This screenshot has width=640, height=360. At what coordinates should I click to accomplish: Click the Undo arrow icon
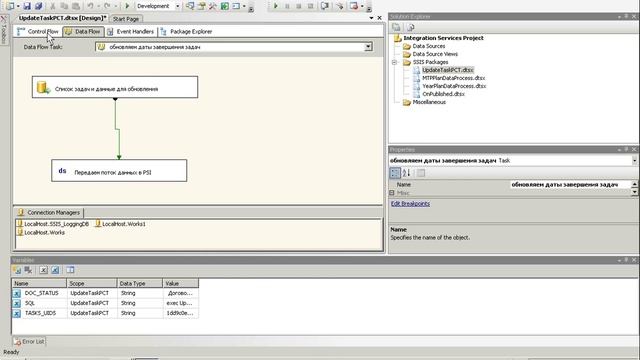click(x=90, y=6)
